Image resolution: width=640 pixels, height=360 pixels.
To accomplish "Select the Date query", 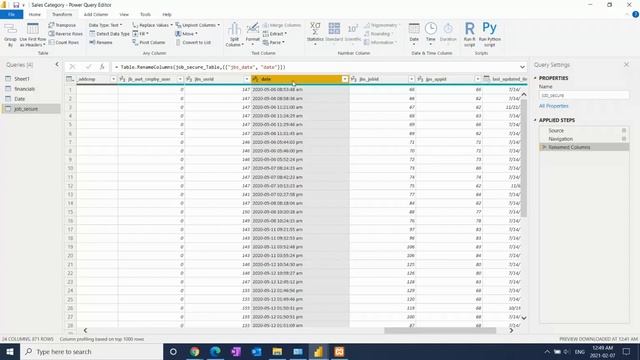I will click(31, 99).
